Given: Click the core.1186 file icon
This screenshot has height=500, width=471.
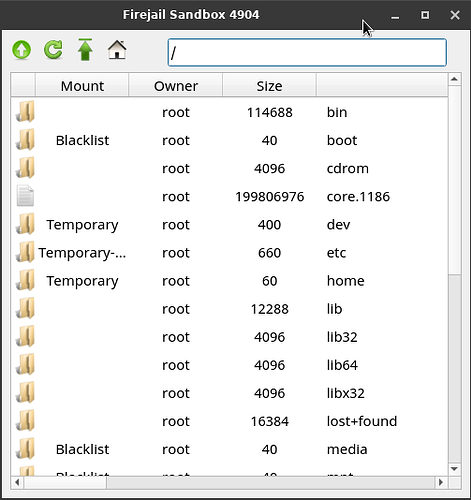Looking at the screenshot, I should [25, 196].
